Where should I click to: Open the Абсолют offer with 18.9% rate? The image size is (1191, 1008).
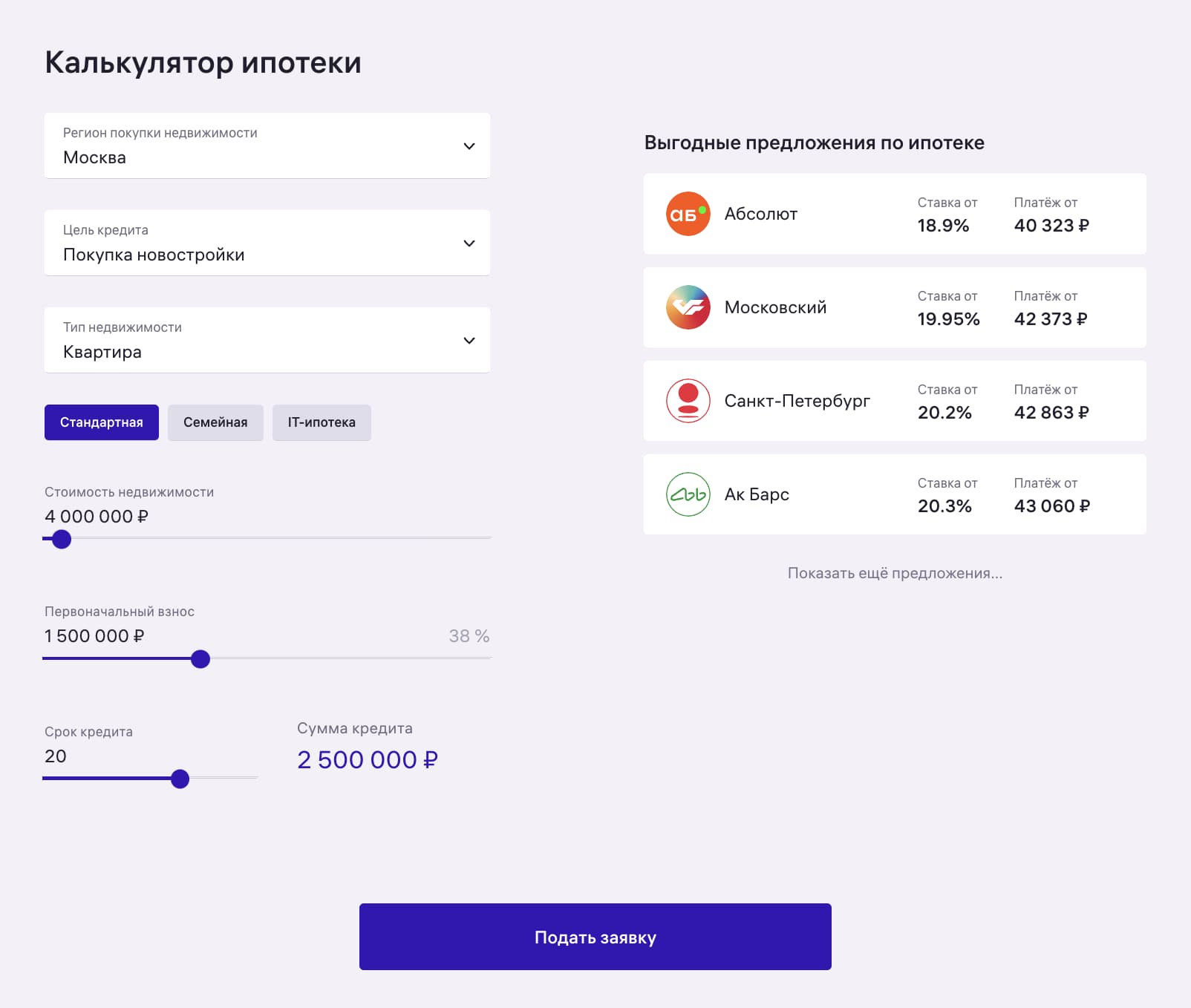pyautogui.click(x=895, y=214)
